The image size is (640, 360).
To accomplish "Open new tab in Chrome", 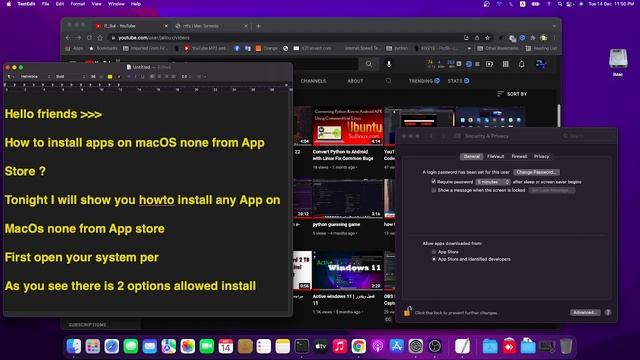I will [x=258, y=26].
